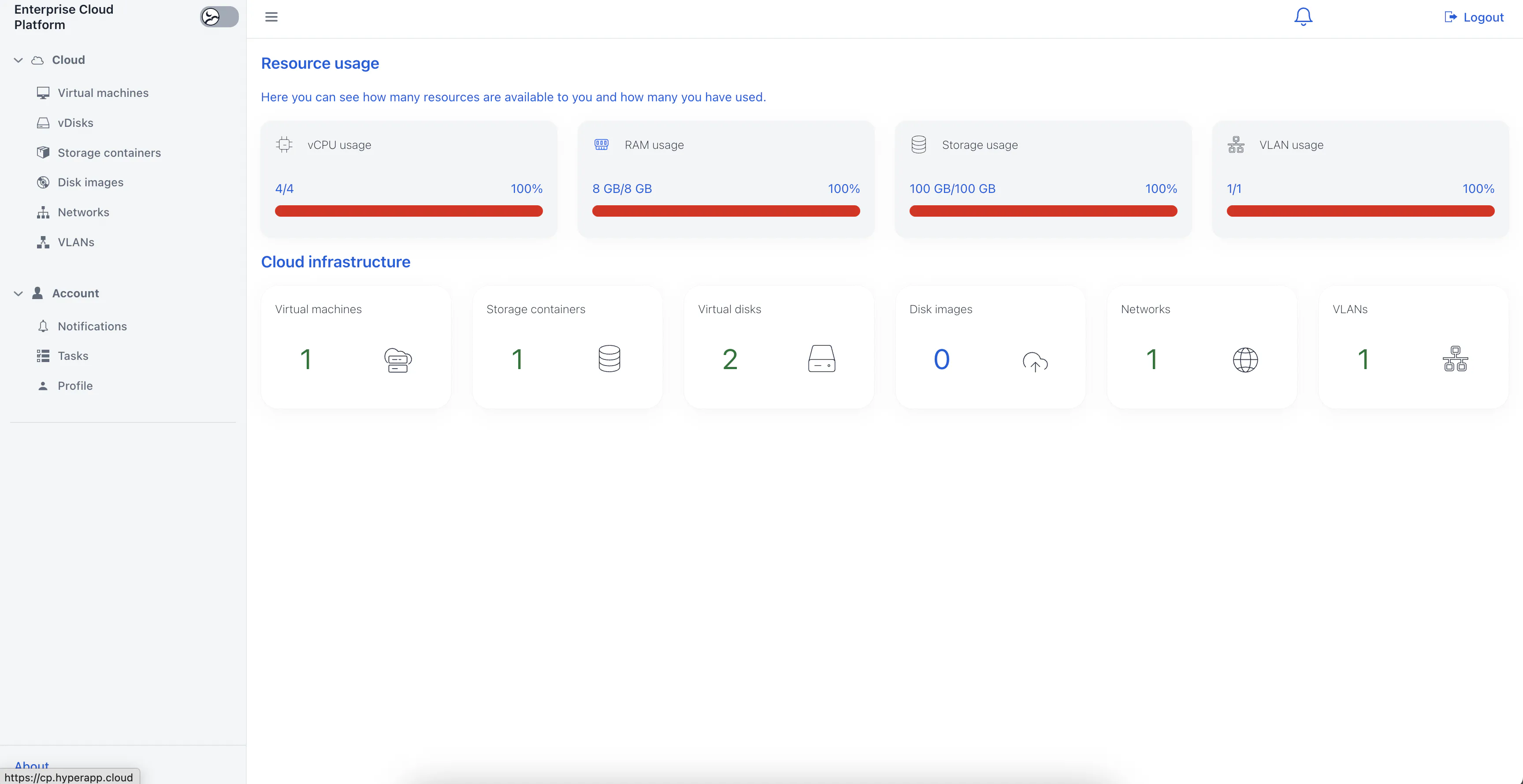Select Disk images in sidebar

[x=90, y=182]
